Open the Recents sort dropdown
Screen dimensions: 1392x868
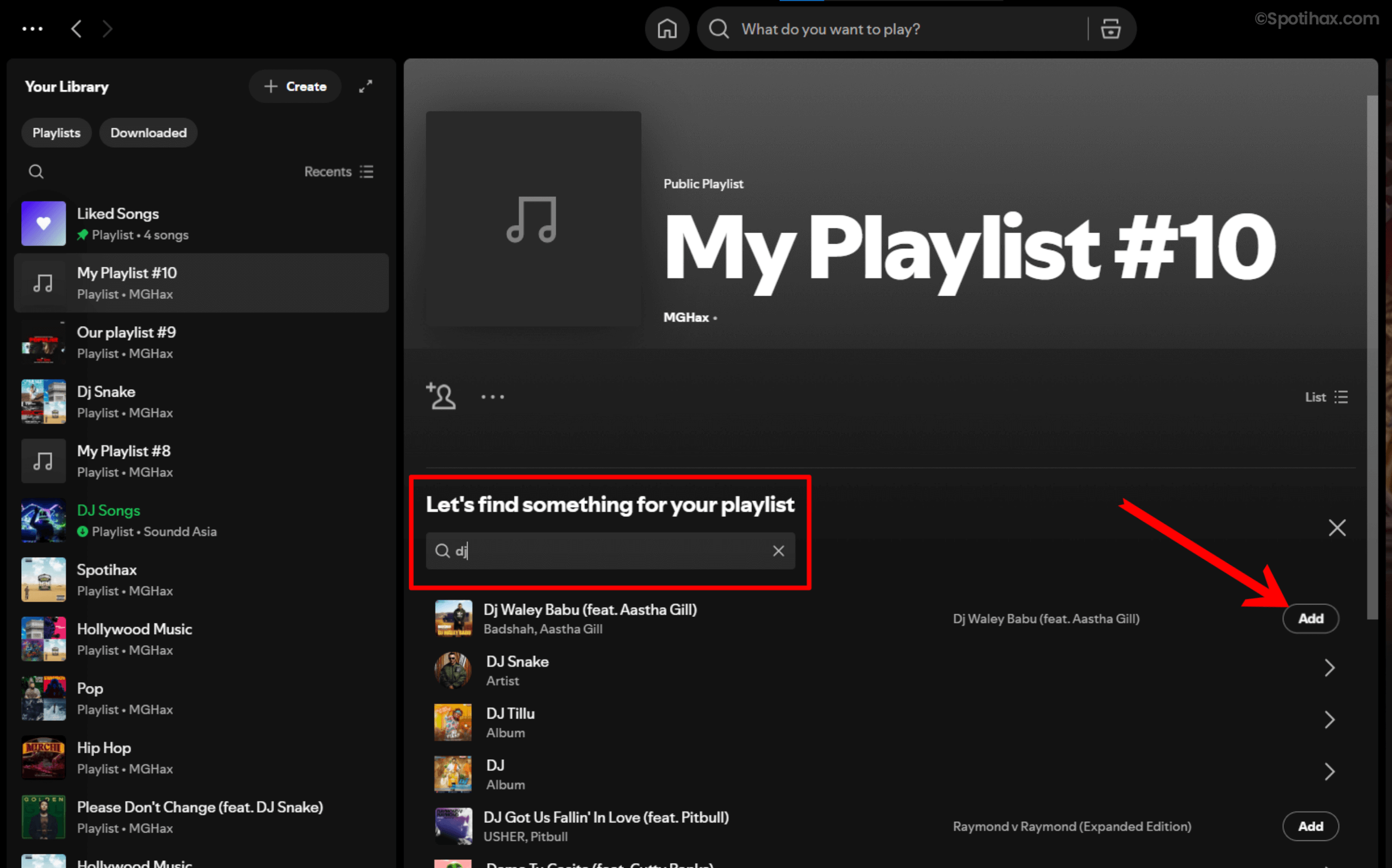339,172
